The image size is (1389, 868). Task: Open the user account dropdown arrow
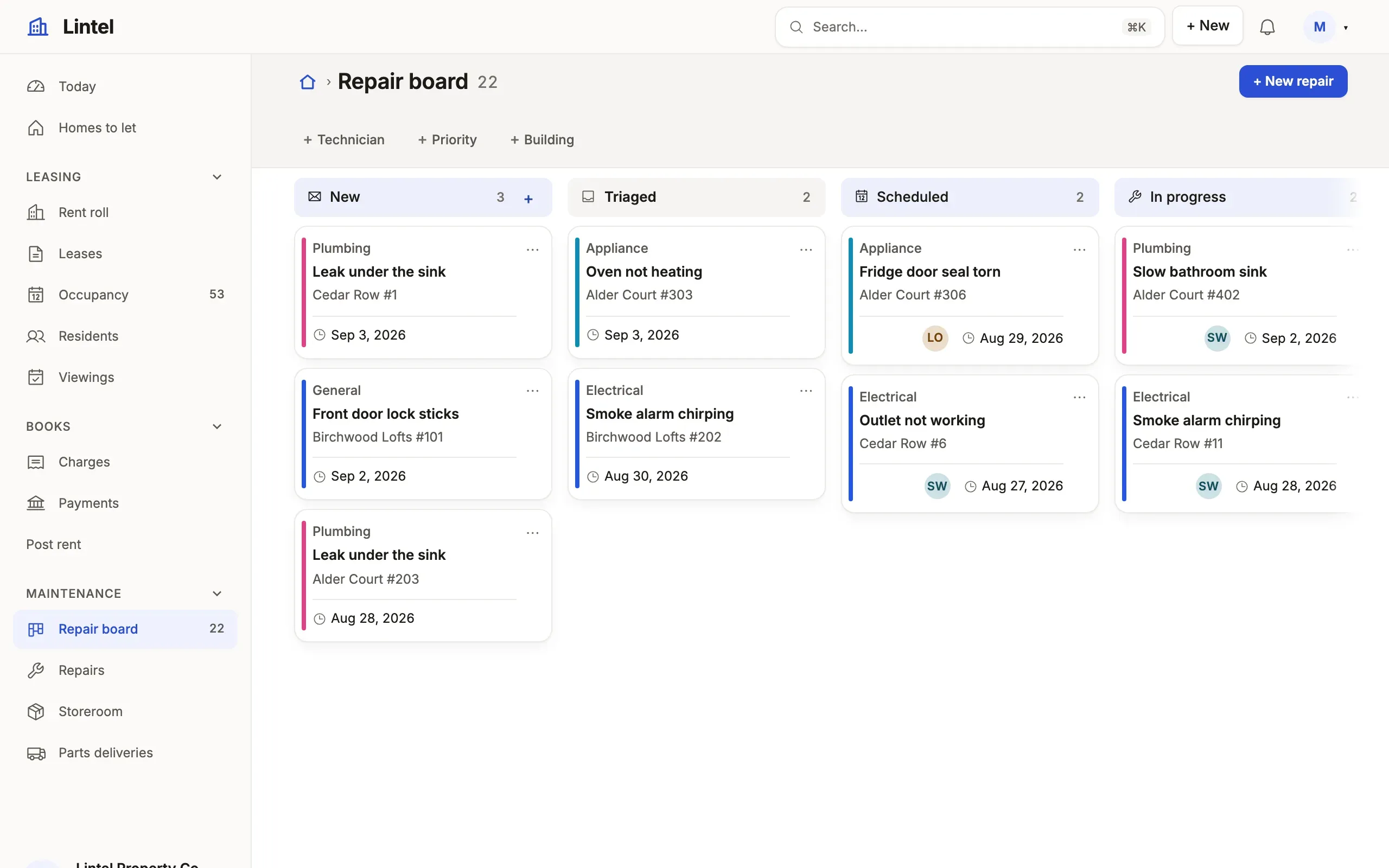[x=1346, y=28]
